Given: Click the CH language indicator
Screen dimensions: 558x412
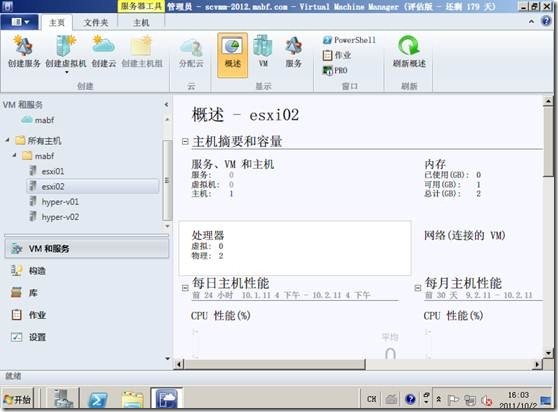Looking at the screenshot, I should coord(372,399).
